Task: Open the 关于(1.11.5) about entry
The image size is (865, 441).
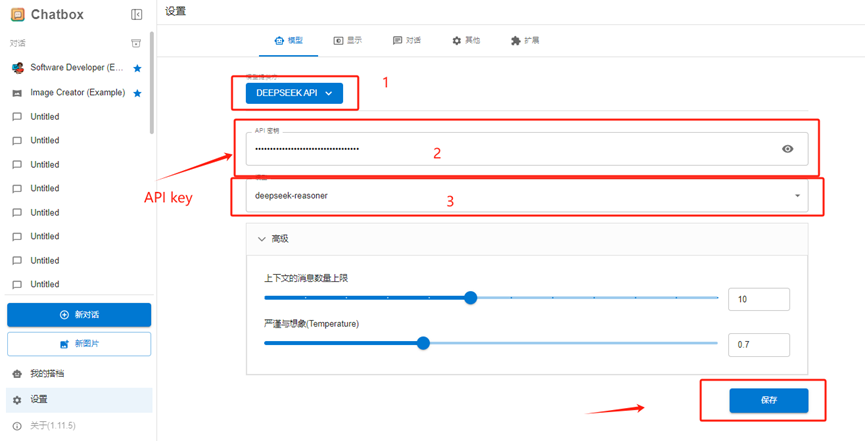Action: click(79, 426)
